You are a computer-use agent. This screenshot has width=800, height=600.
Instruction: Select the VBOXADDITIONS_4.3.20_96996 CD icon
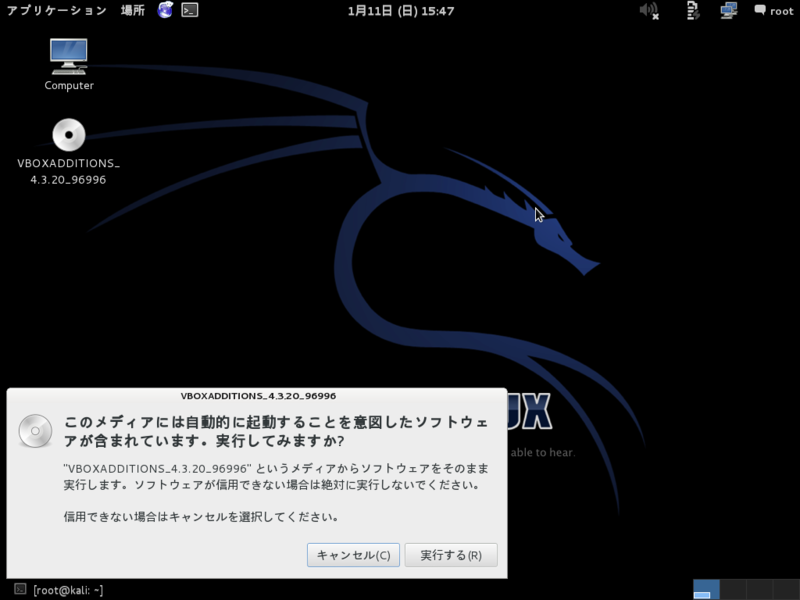67,137
